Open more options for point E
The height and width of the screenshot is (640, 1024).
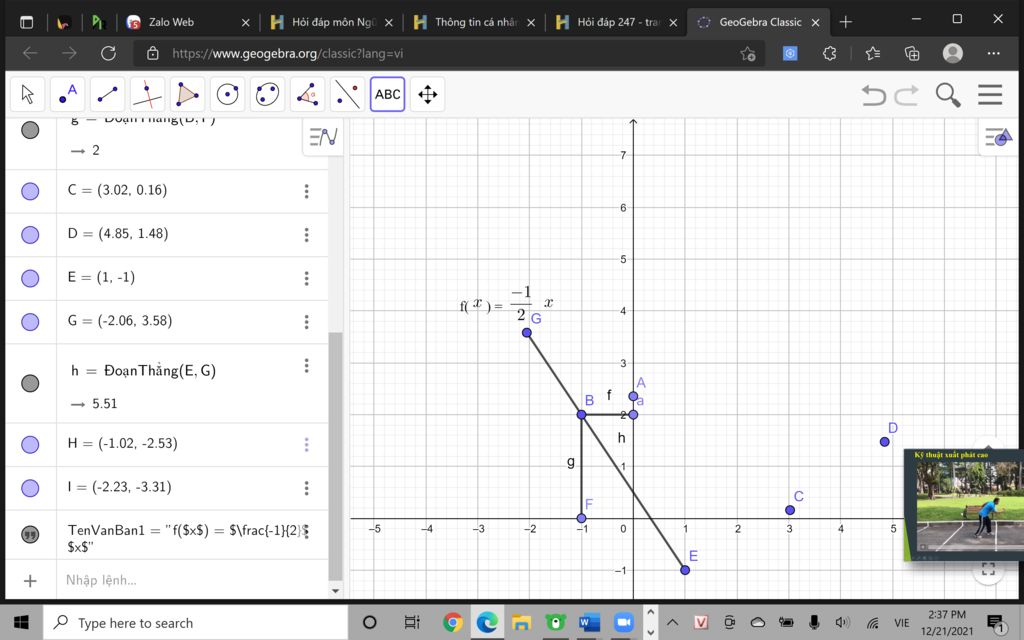306,279
